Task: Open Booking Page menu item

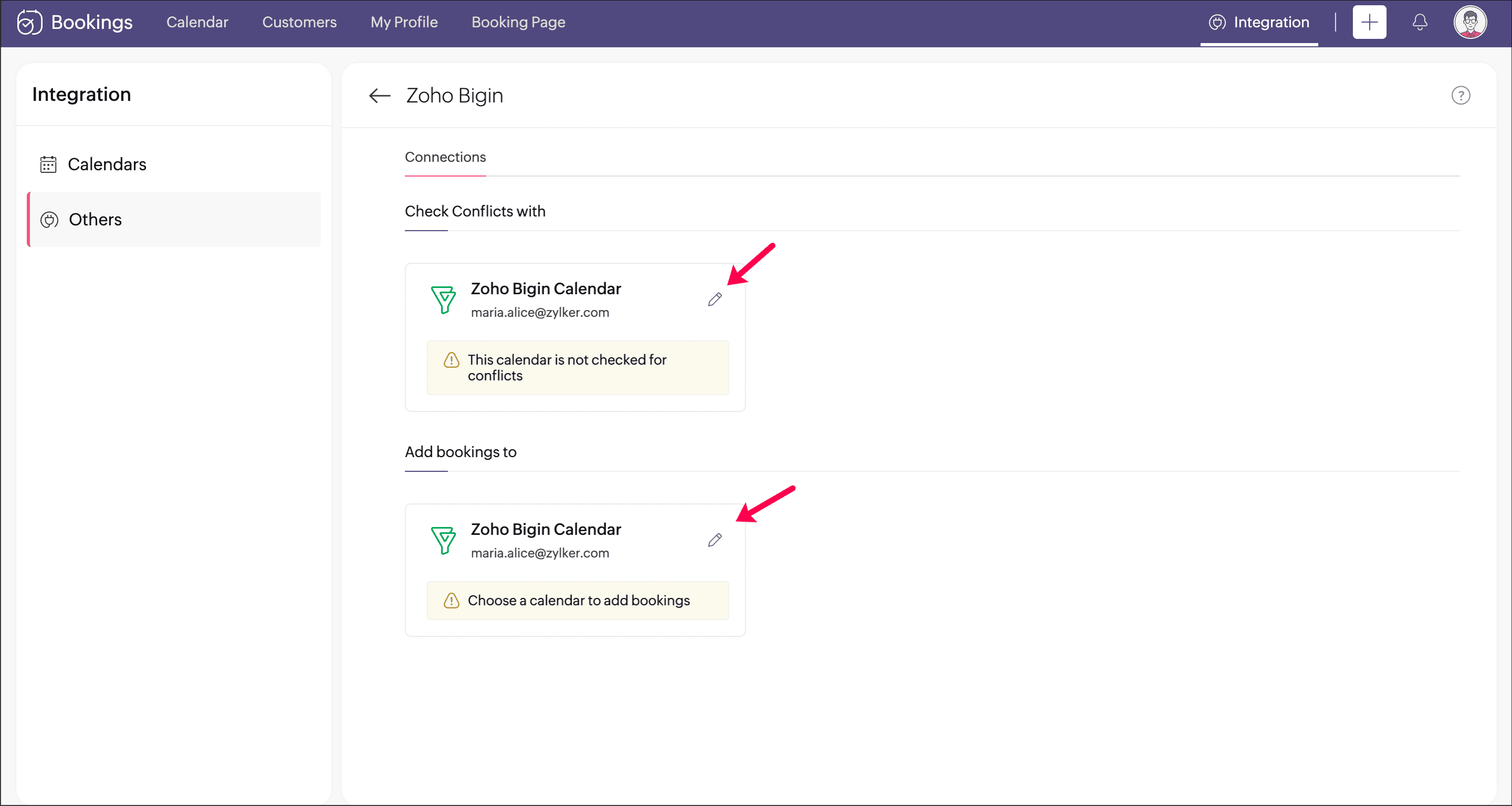Action: pos(518,22)
